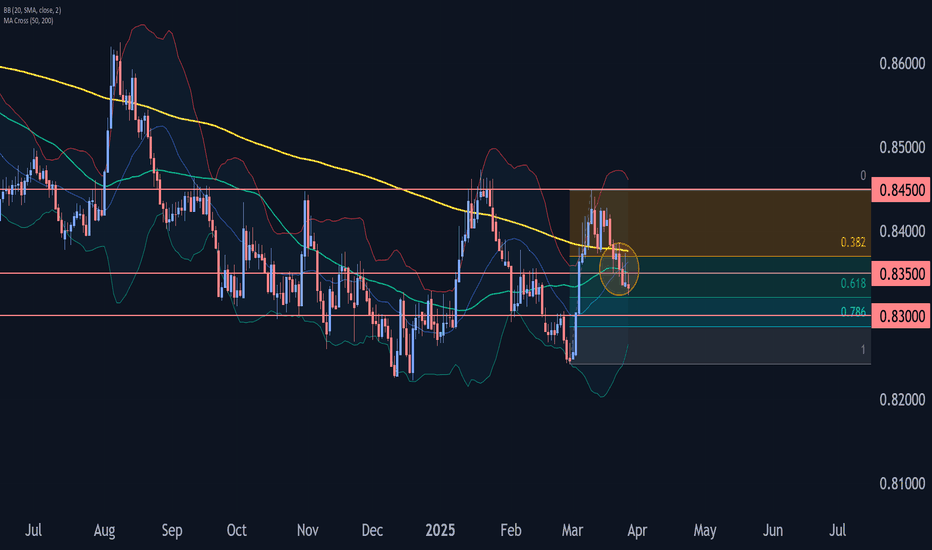Select the orange ellipse drawing near late March
Viewport: 932px width, 550px height.
(x=619, y=269)
